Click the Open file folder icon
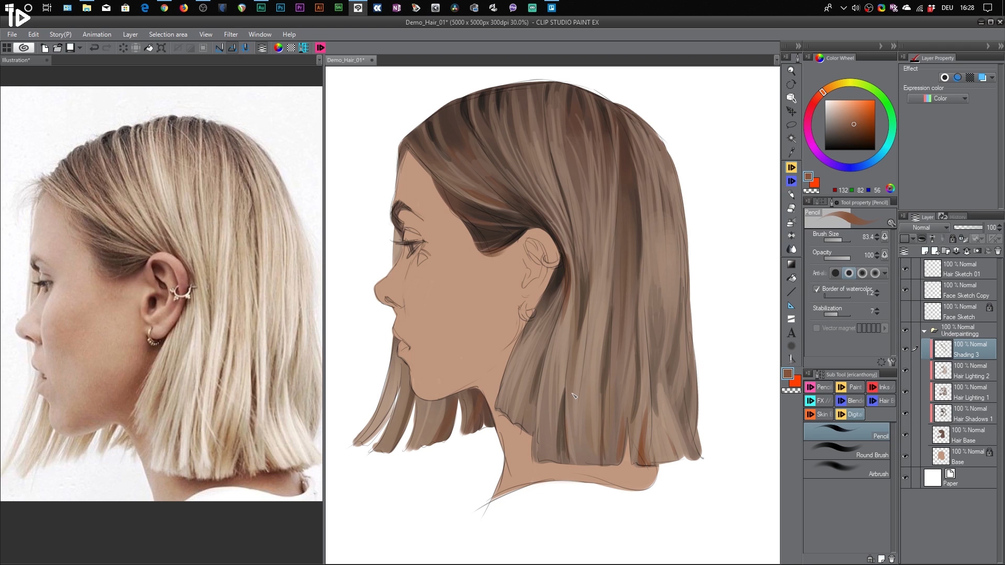This screenshot has height=565, width=1005. click(x=57, y=48)
